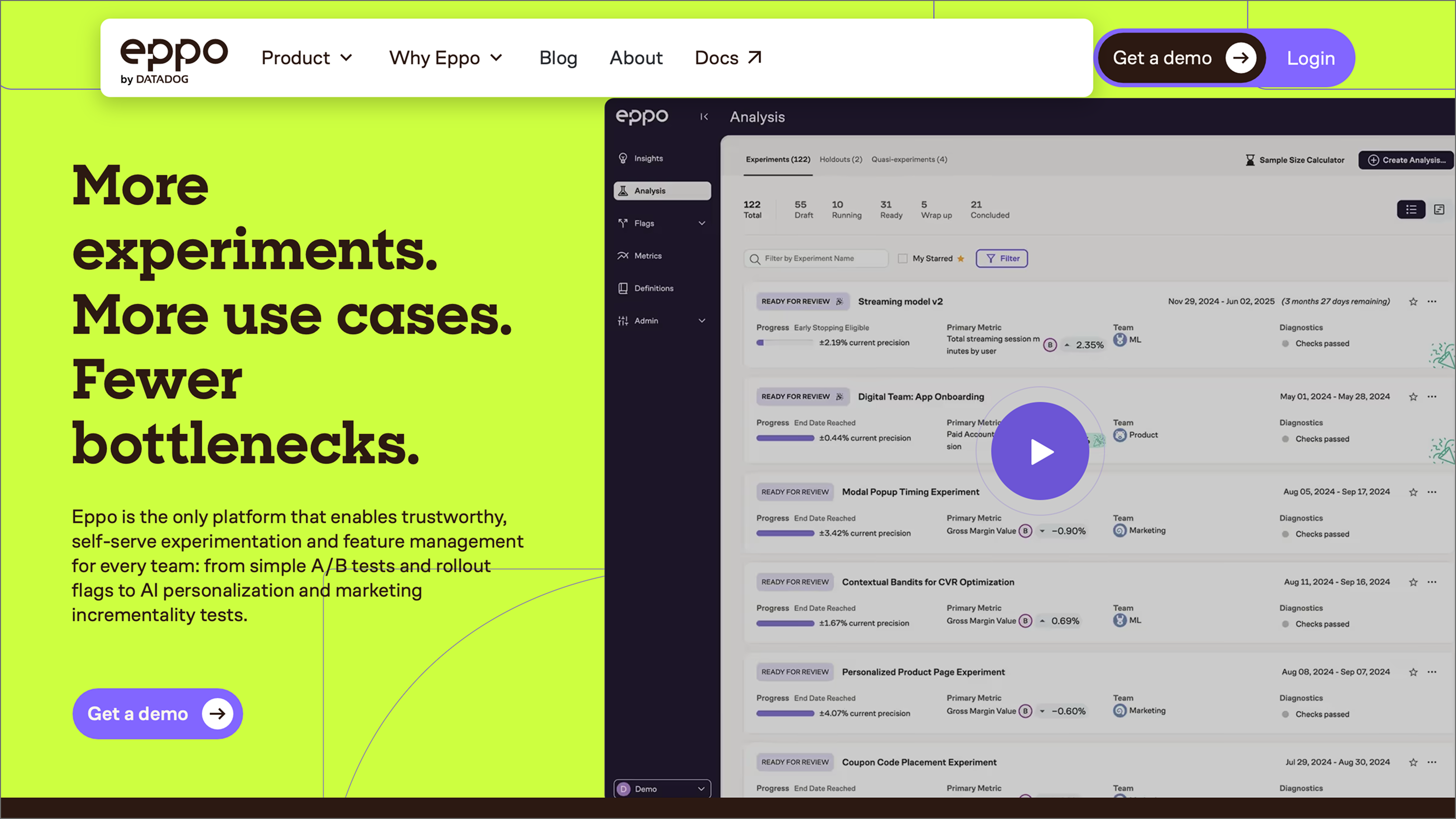Viewport: 1456px width, 819px height.
Task: Open the Demo workspace dropdown
Action: pyautogui.click(x=662, y=789)
